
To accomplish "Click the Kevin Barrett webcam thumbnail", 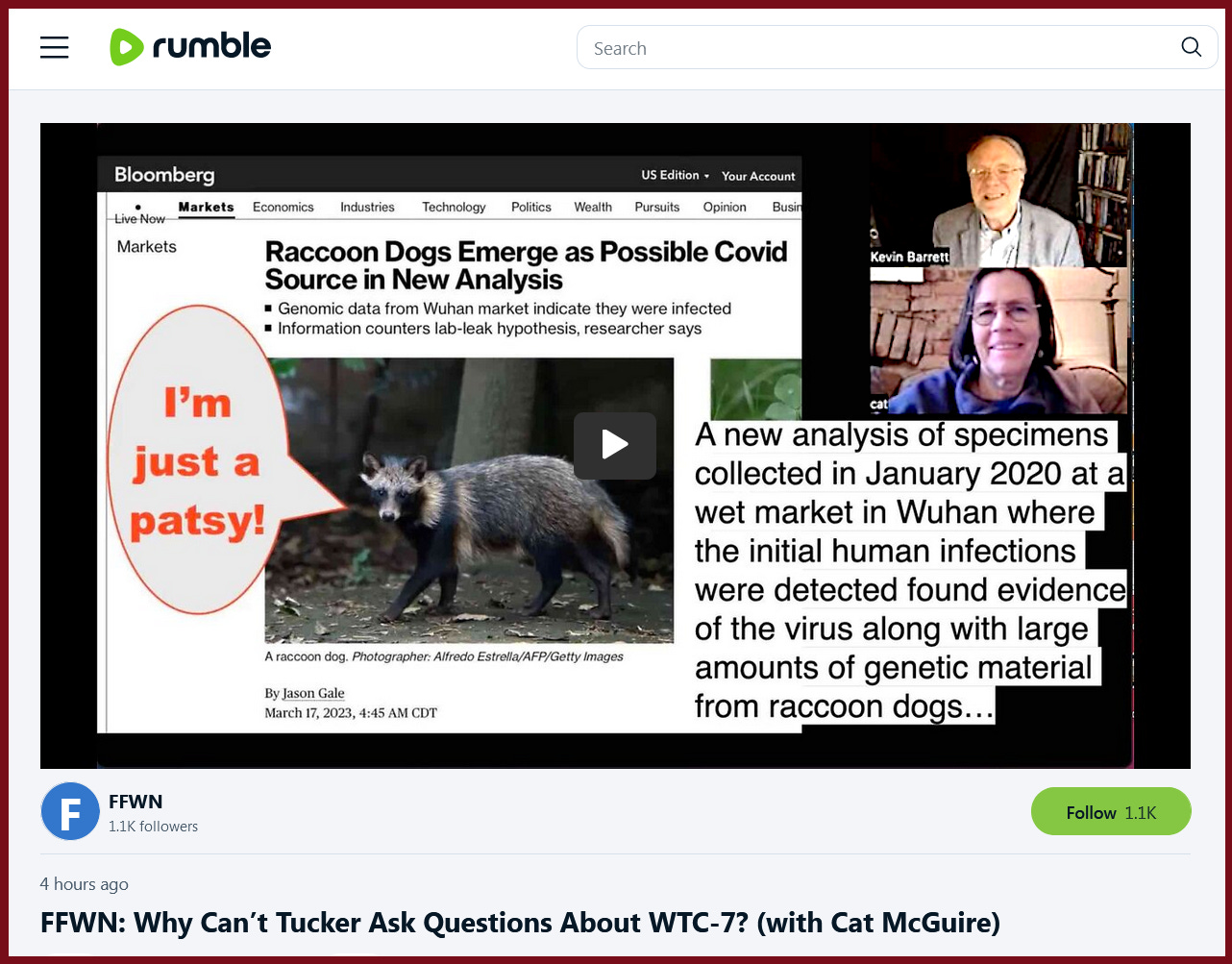I will (x=999, y=195).
